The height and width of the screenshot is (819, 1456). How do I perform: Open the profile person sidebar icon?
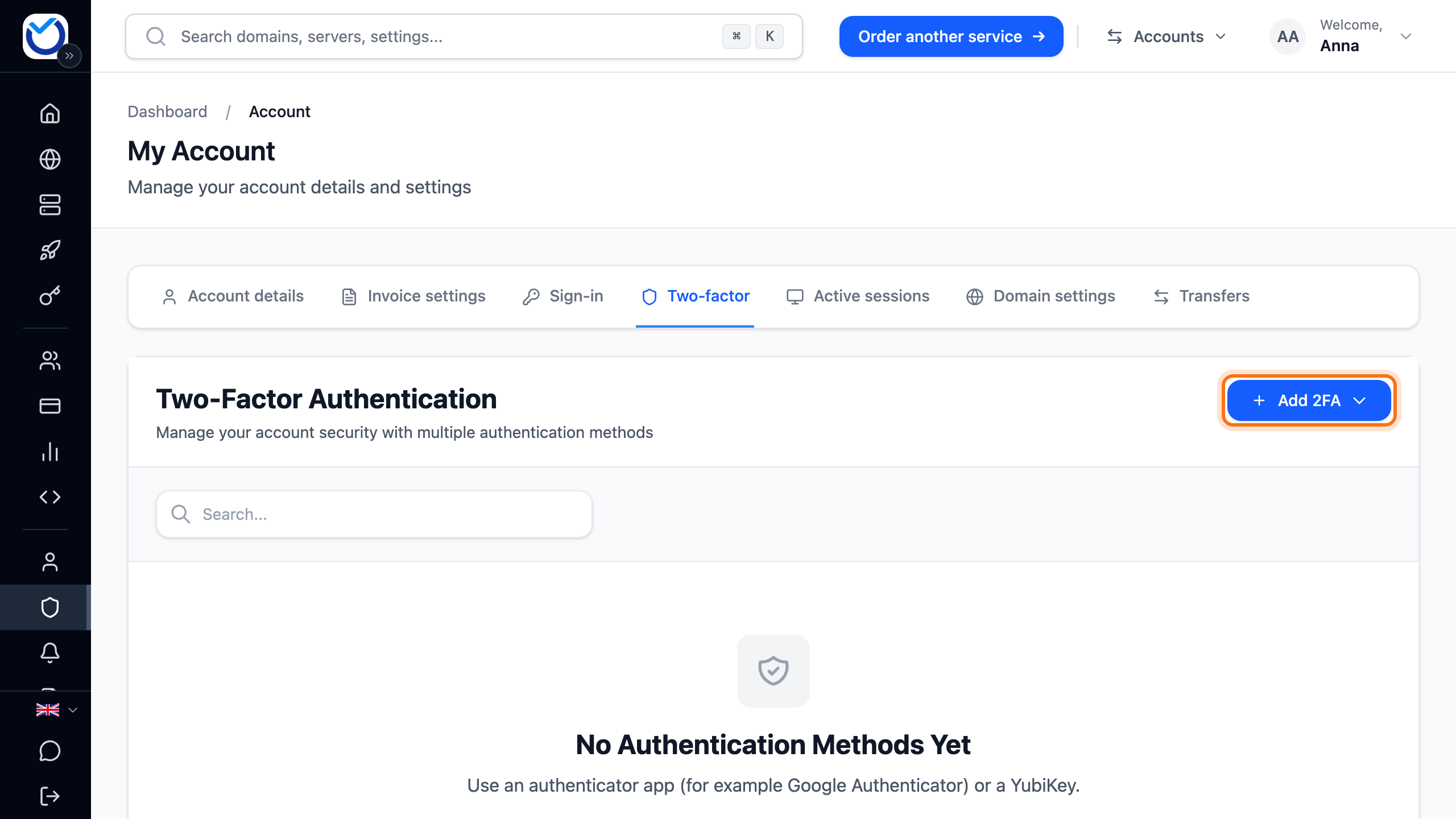point(50,562)
